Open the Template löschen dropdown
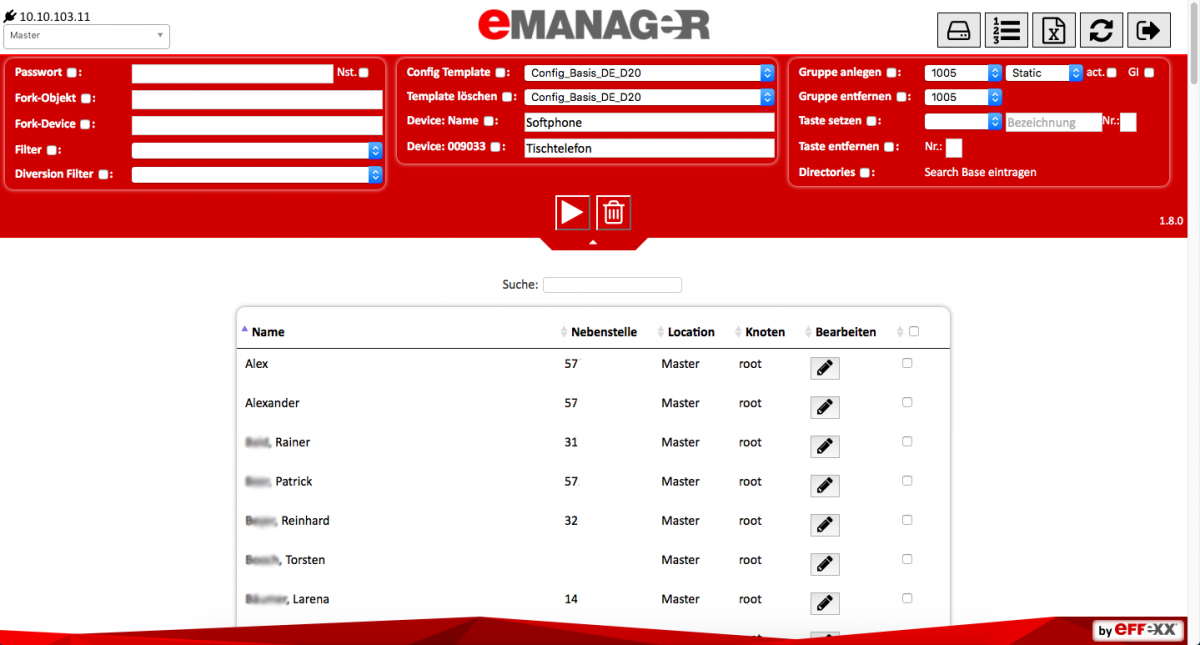 point(650,97)
